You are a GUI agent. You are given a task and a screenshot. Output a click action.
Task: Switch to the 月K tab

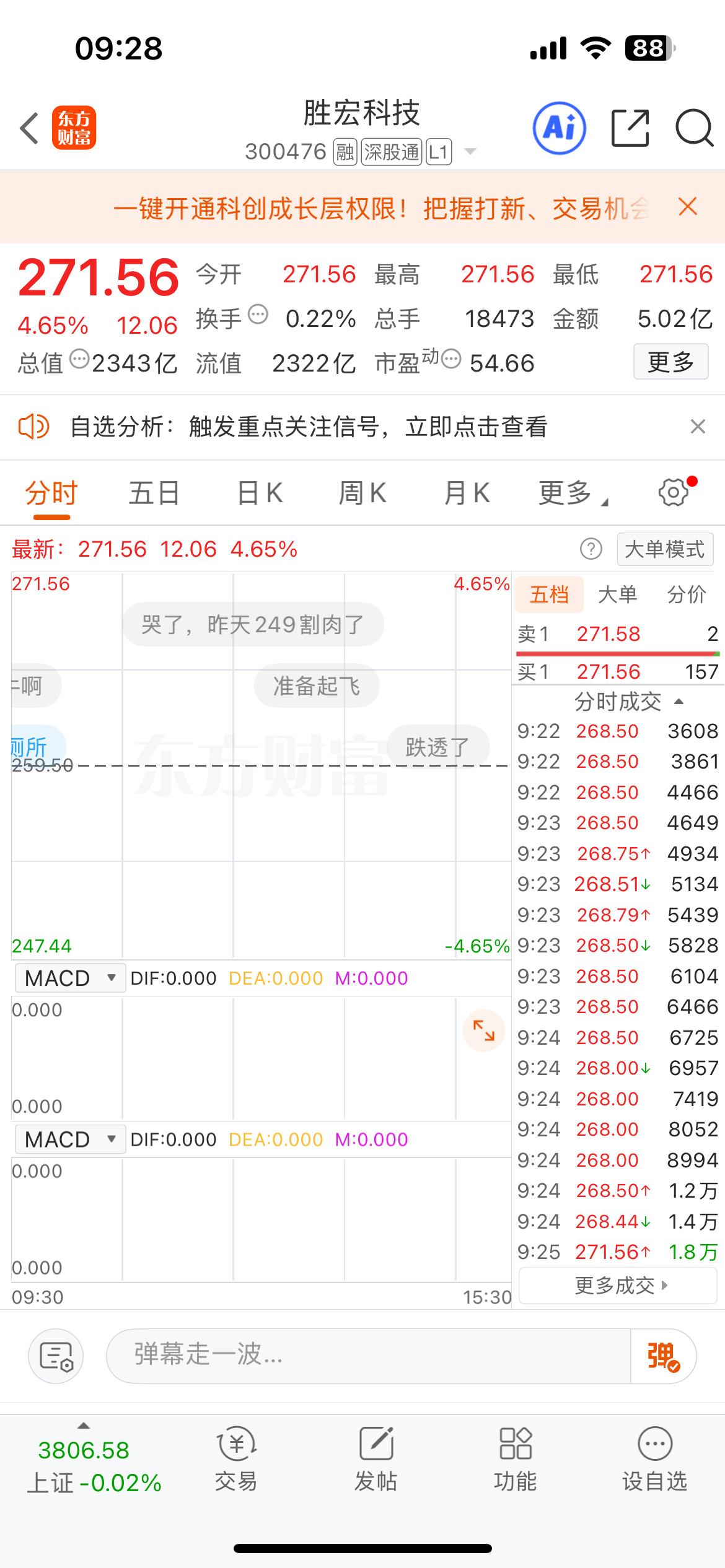click(x=467, y=494)
